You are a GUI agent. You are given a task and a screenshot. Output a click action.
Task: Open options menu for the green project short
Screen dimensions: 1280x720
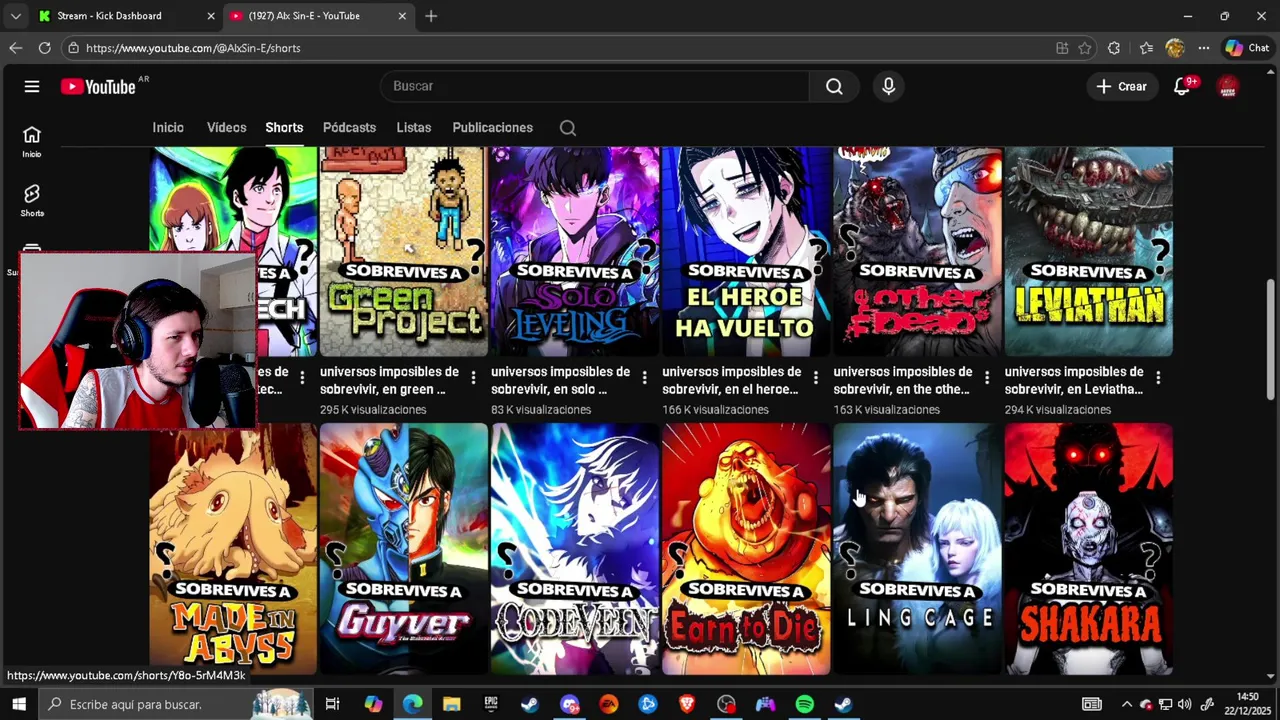(x=473, y=378)
